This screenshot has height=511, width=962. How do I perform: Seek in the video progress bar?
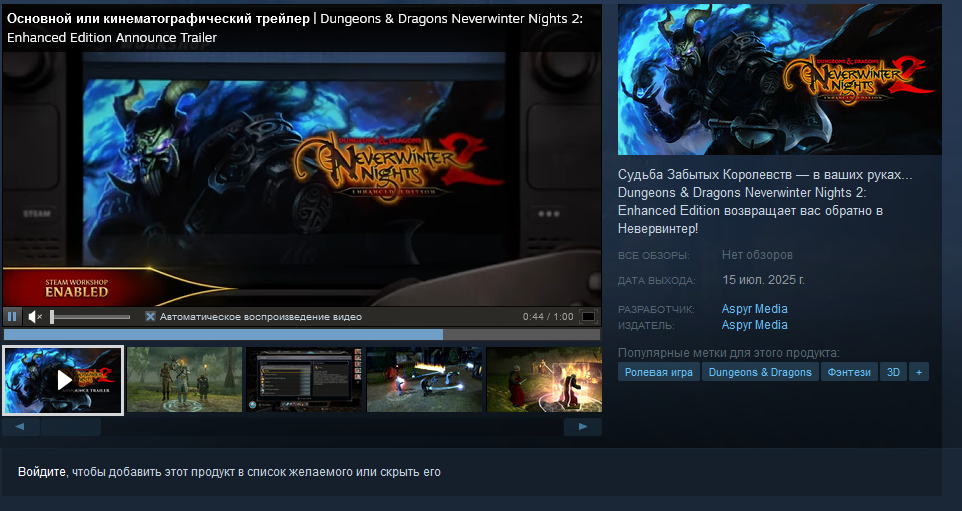[x=302, y=334]
